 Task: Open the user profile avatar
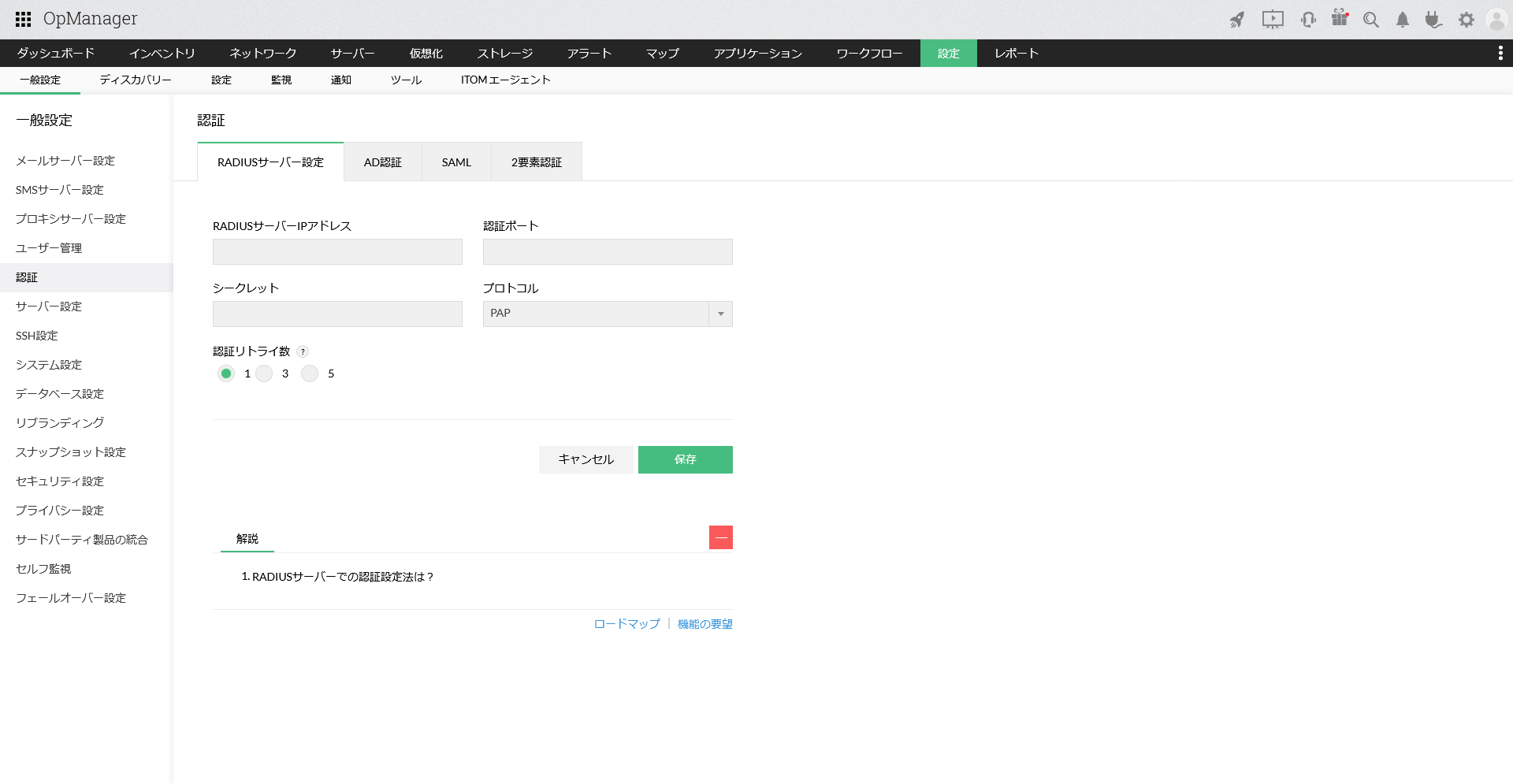[1496, 20]
